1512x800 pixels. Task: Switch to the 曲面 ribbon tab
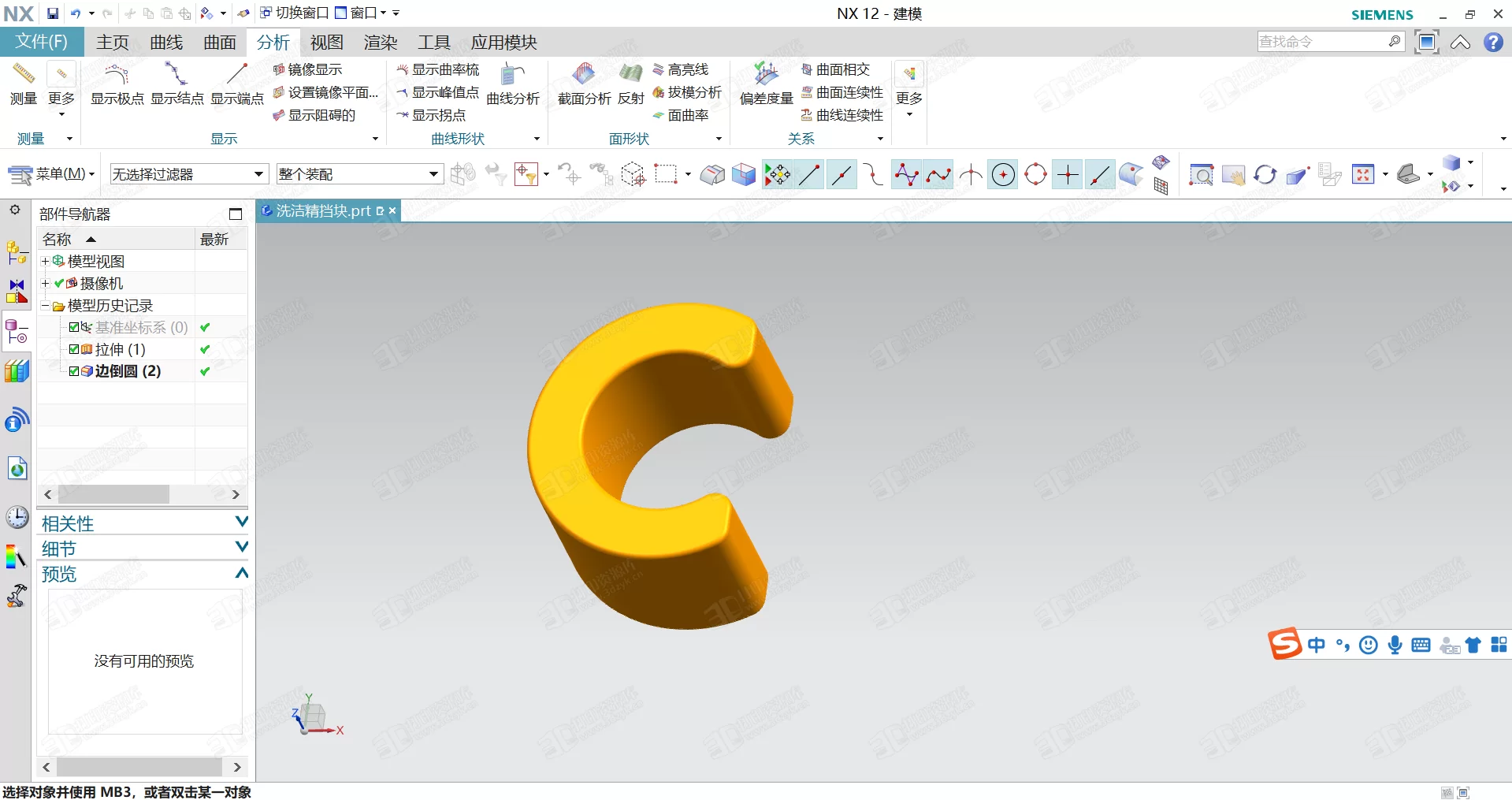click(220, 43)
